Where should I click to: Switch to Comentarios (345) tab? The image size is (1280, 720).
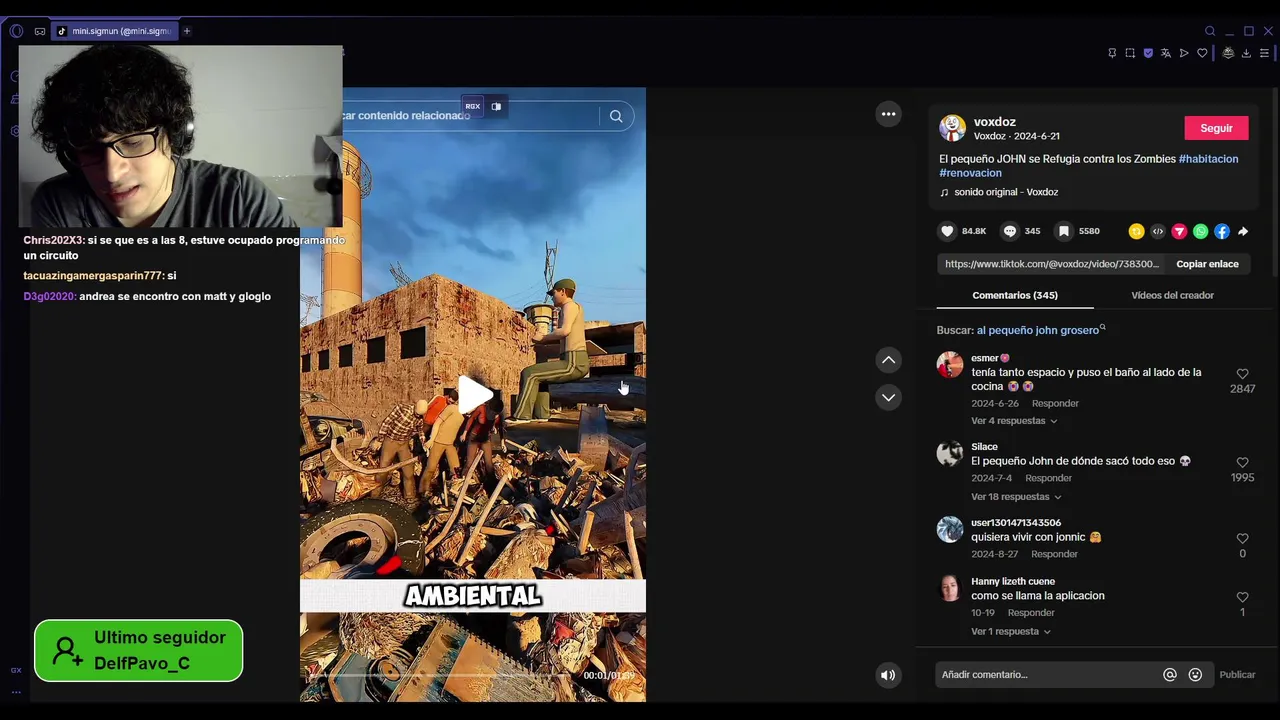click(x=1015, y=295)
